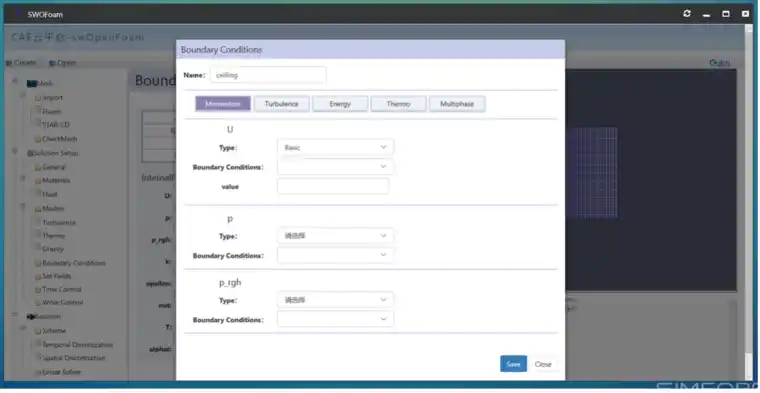
Task: Click the Solution Setup node icon
Action: tap(30, 153)
